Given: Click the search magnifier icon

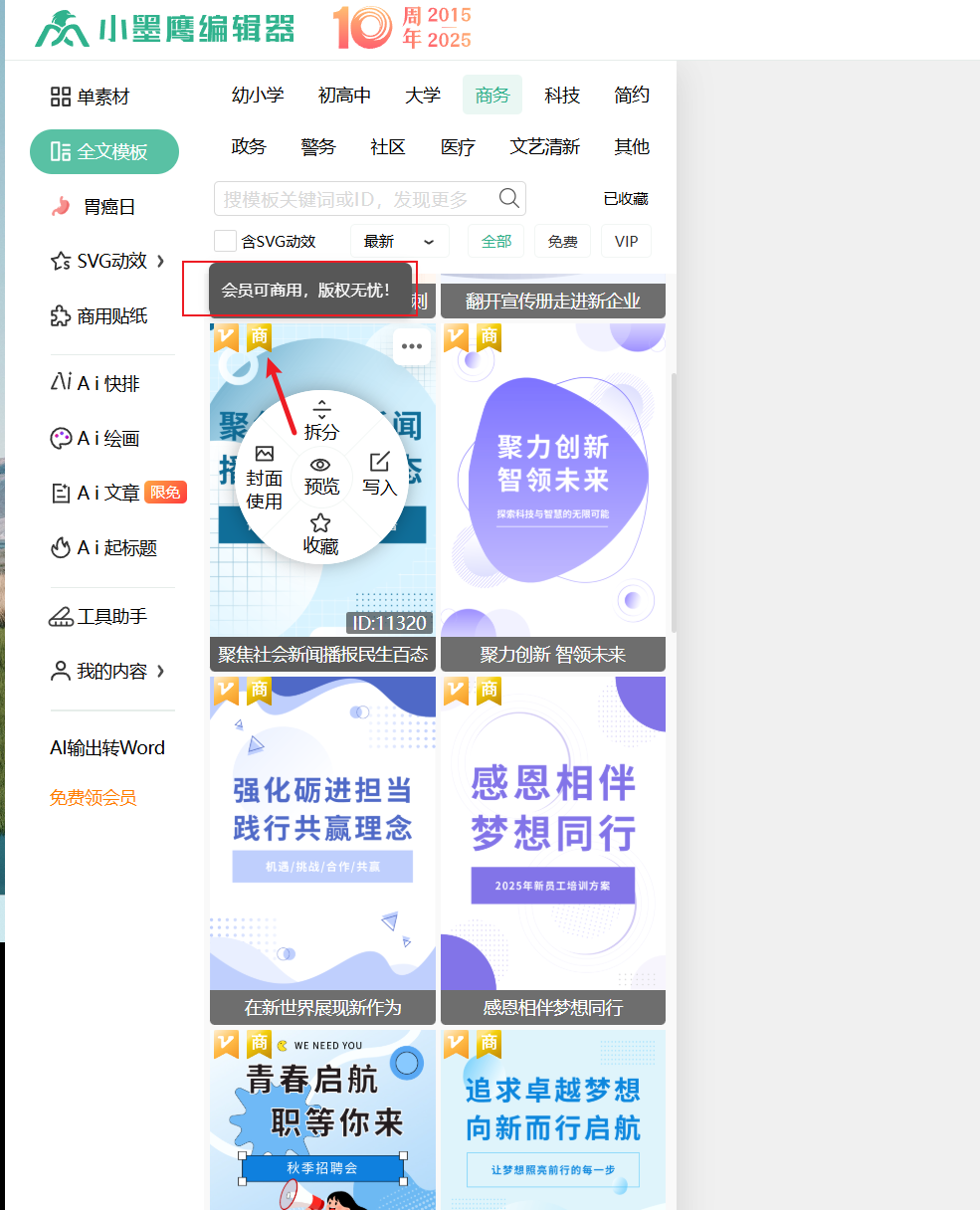Looking at the screenshot, I should click(508, 199).
